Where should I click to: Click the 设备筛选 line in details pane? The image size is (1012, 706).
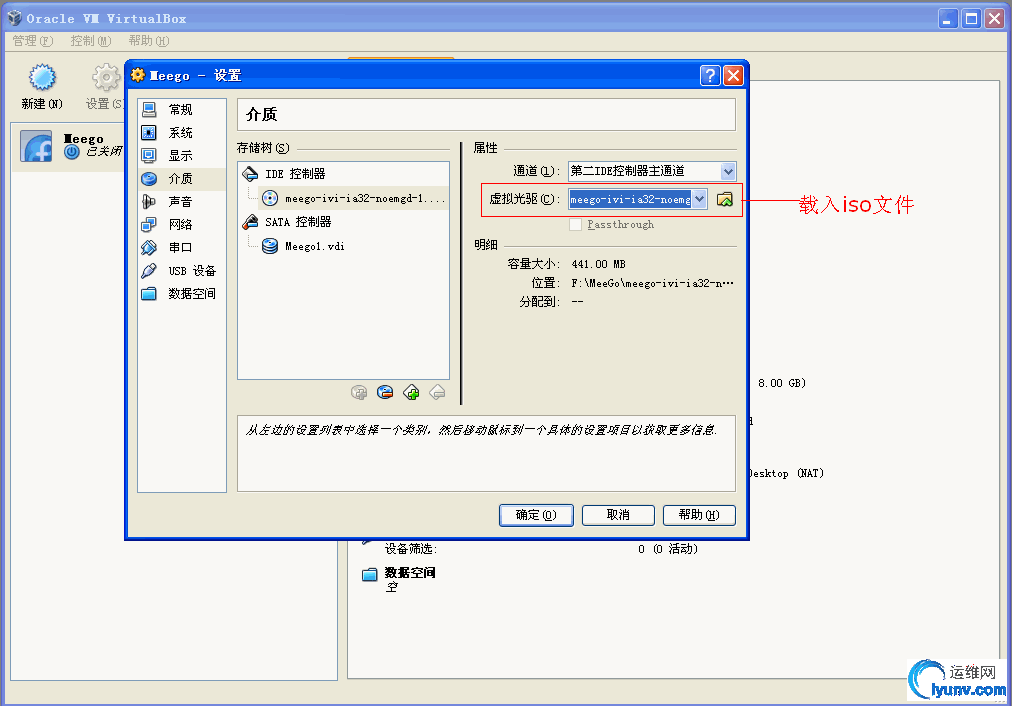point(411,549)
